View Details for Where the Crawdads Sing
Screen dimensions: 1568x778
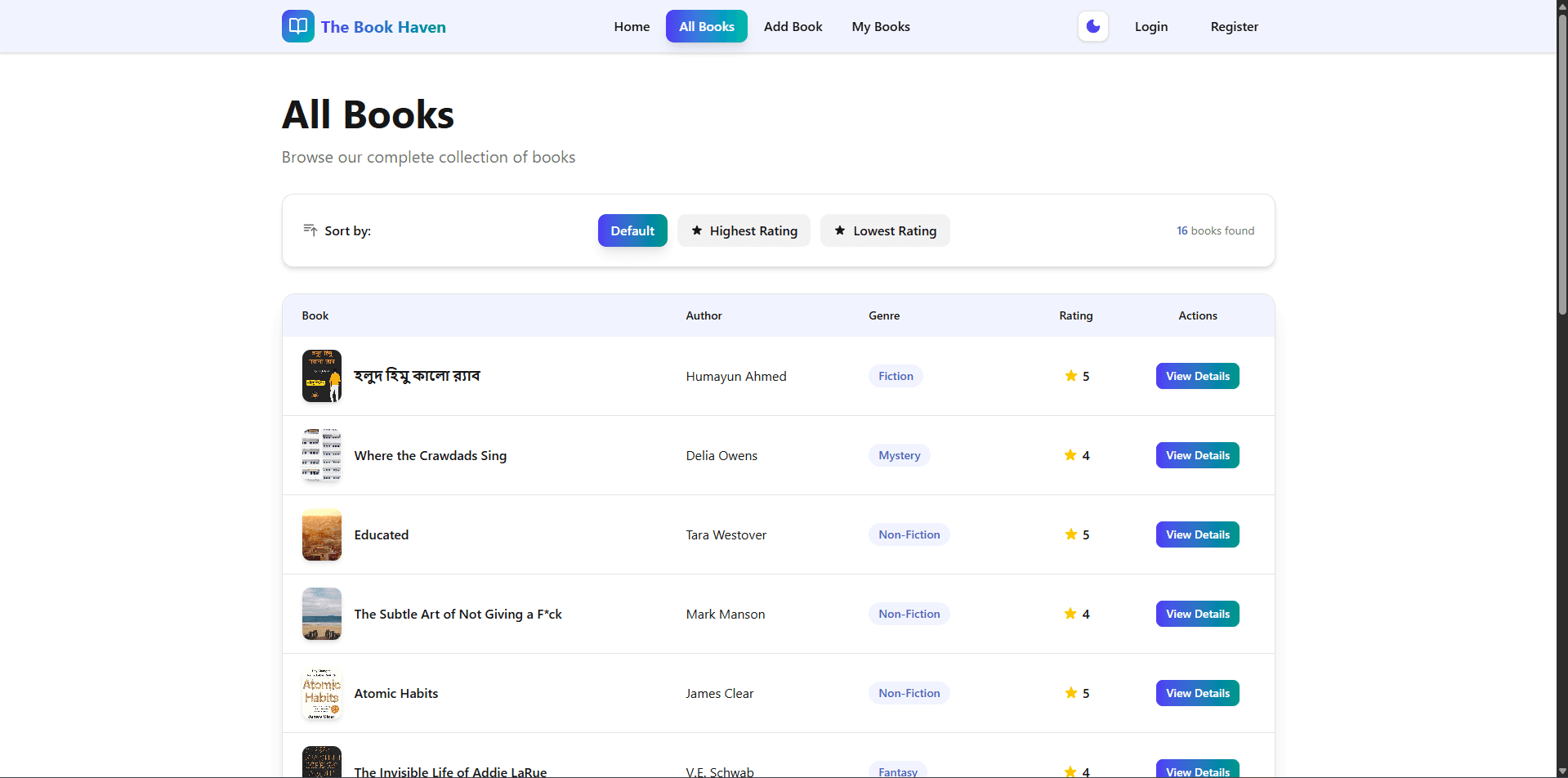click(x=1197, y=455)
